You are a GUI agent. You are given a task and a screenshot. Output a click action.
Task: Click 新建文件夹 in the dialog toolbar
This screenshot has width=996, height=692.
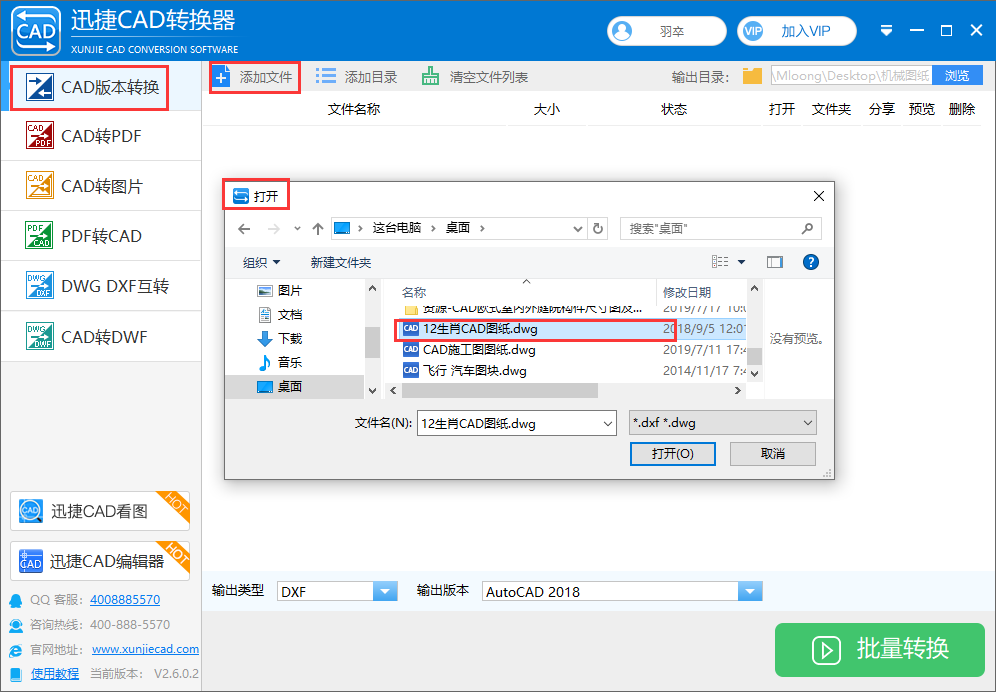coord(340,262)
